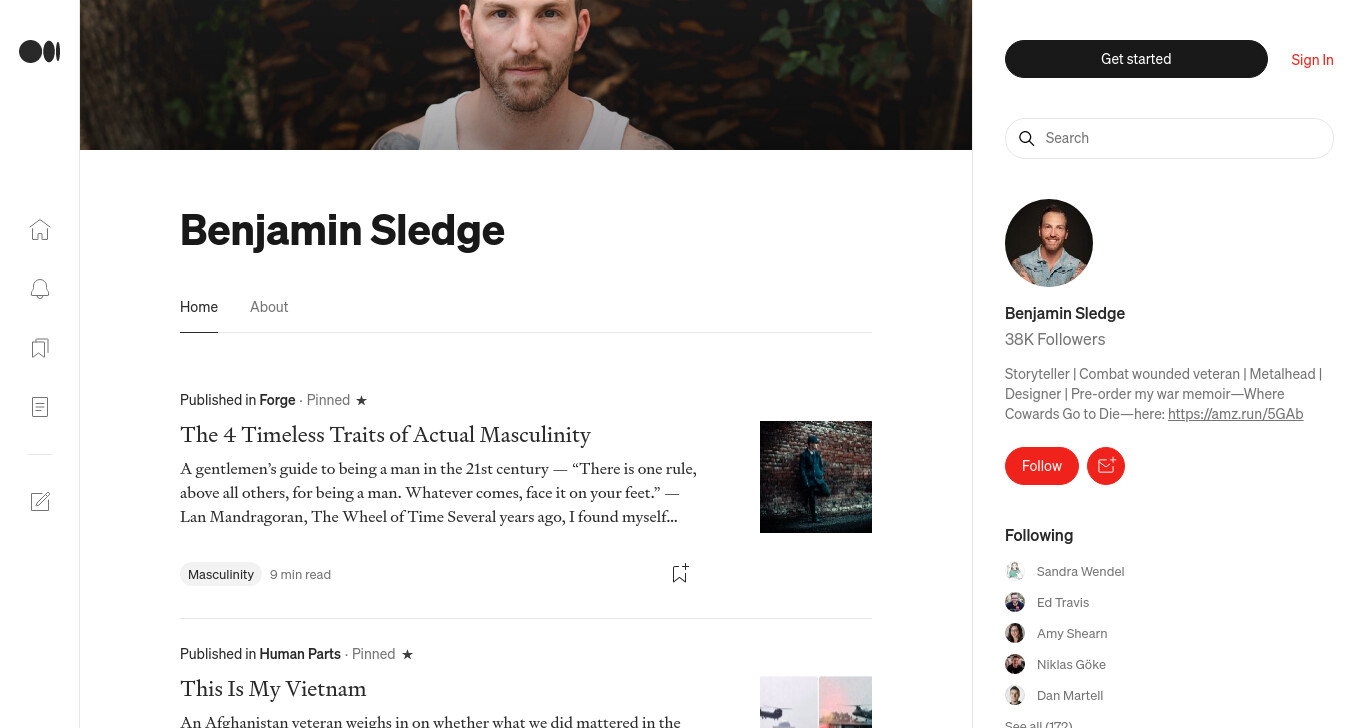1366x728 pixels.
Task: Switch to the About tab
Action: [x=269, y=307]
